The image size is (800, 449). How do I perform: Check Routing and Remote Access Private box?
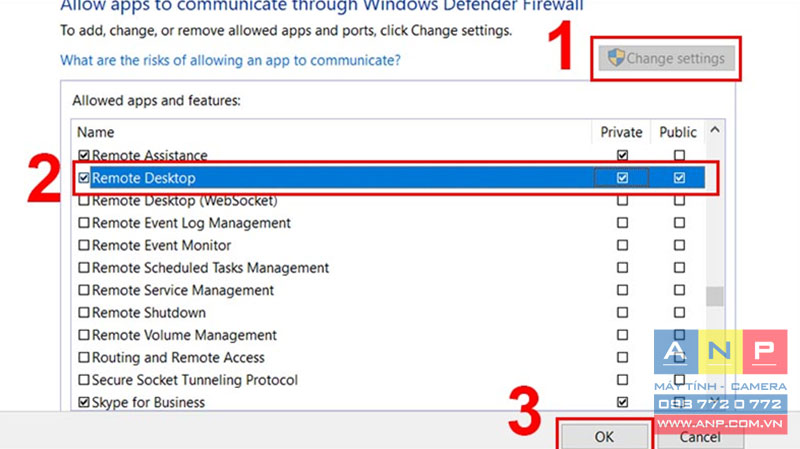coord(622,357)
